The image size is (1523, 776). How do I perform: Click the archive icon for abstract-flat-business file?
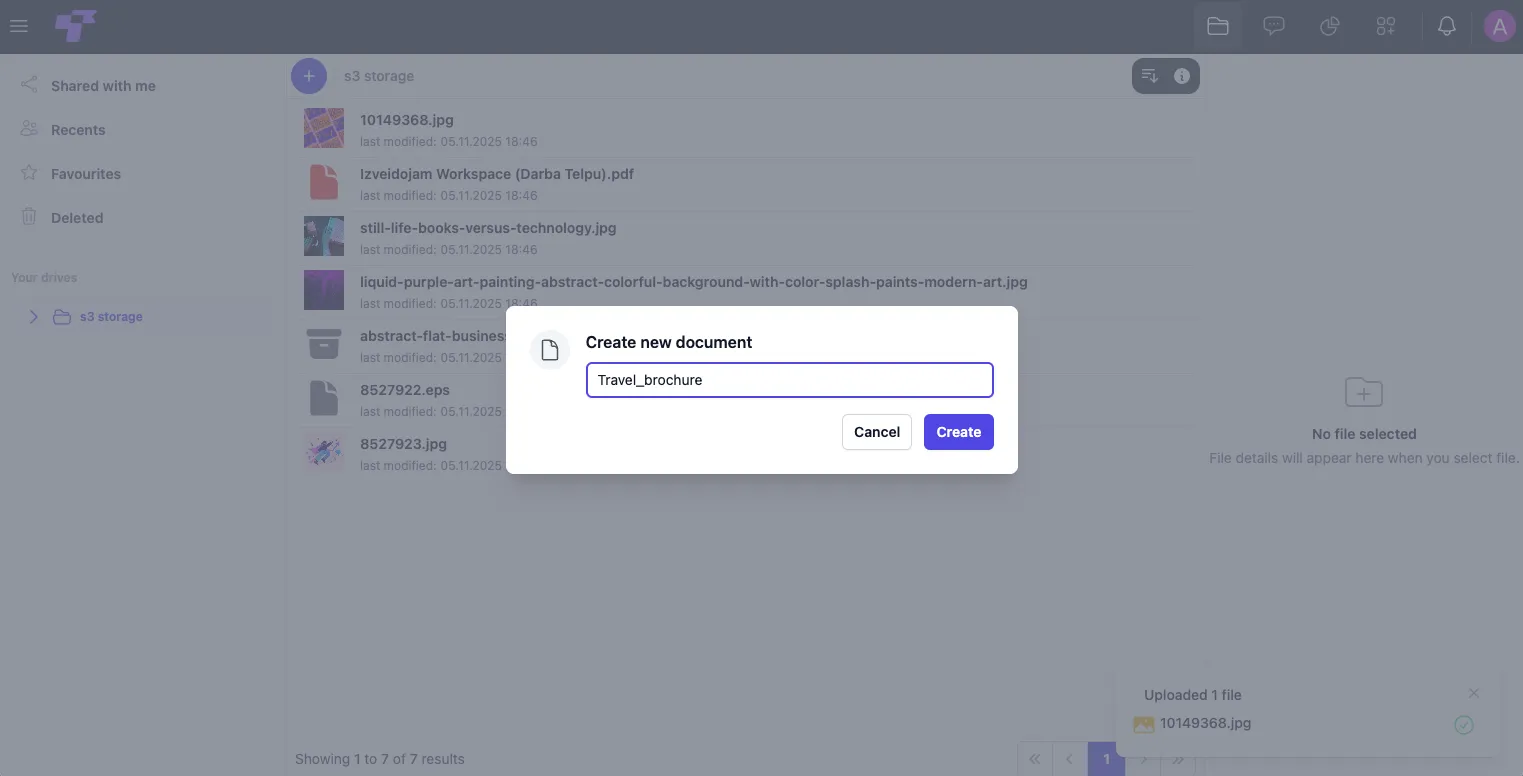[x=324, y=344]
